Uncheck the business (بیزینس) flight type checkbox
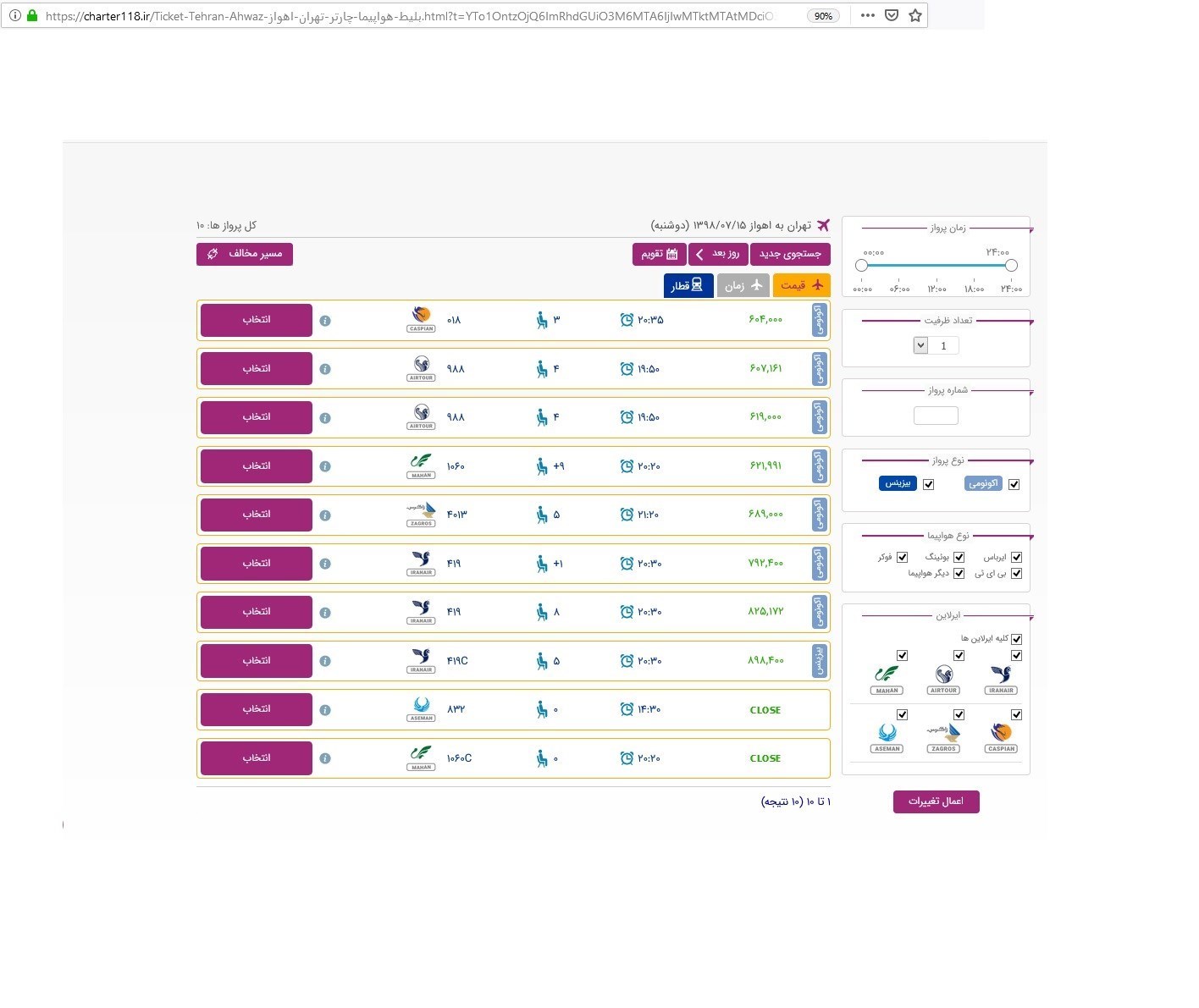This screenshot has width=1199, height=1008. (929, 484)
